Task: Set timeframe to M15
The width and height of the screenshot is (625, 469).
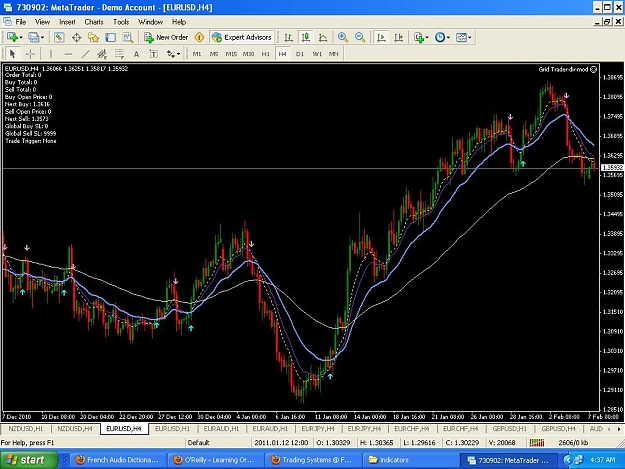Action: click(231, 54)
